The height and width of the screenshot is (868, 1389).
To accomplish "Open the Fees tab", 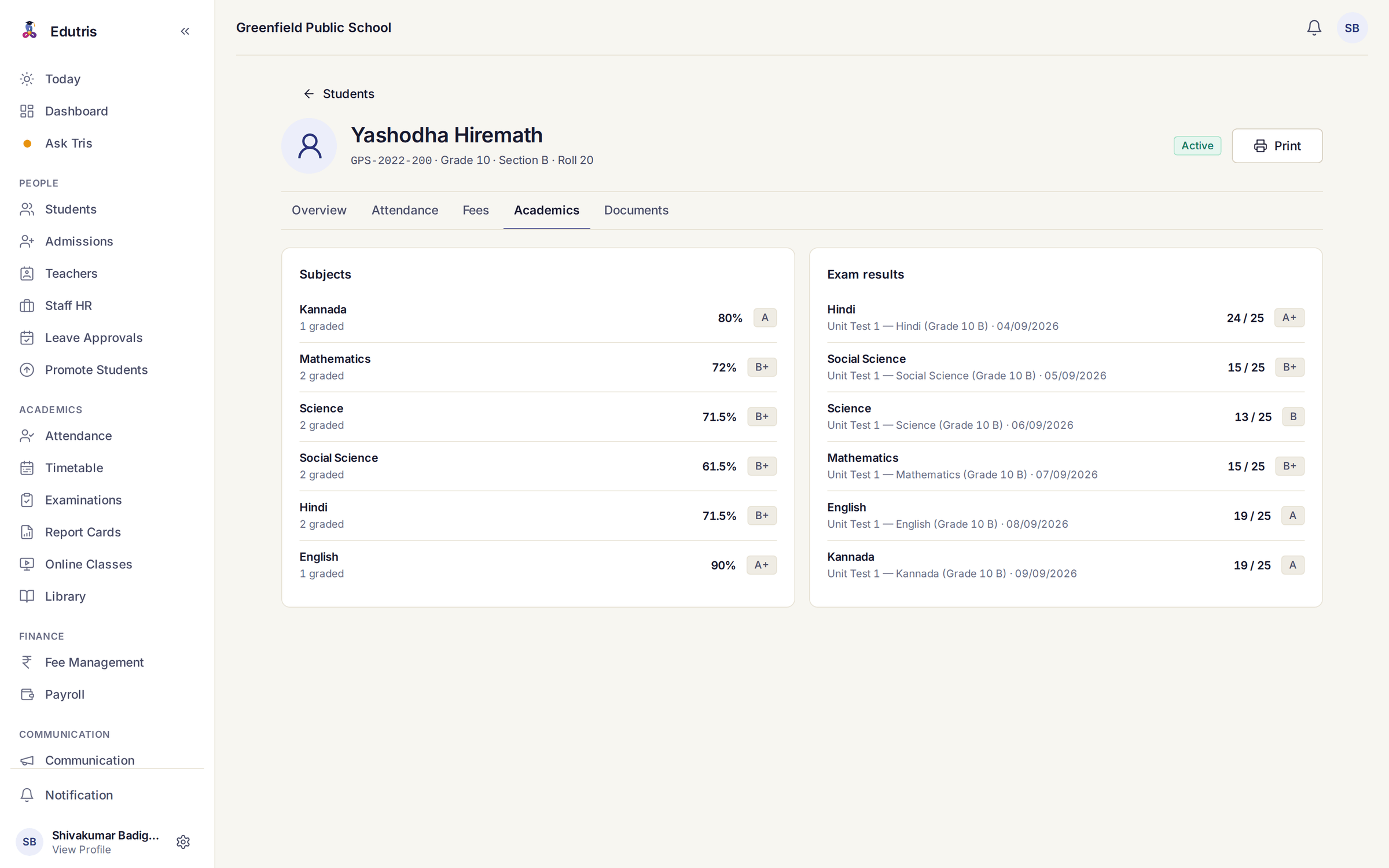I will pos(476,210).
